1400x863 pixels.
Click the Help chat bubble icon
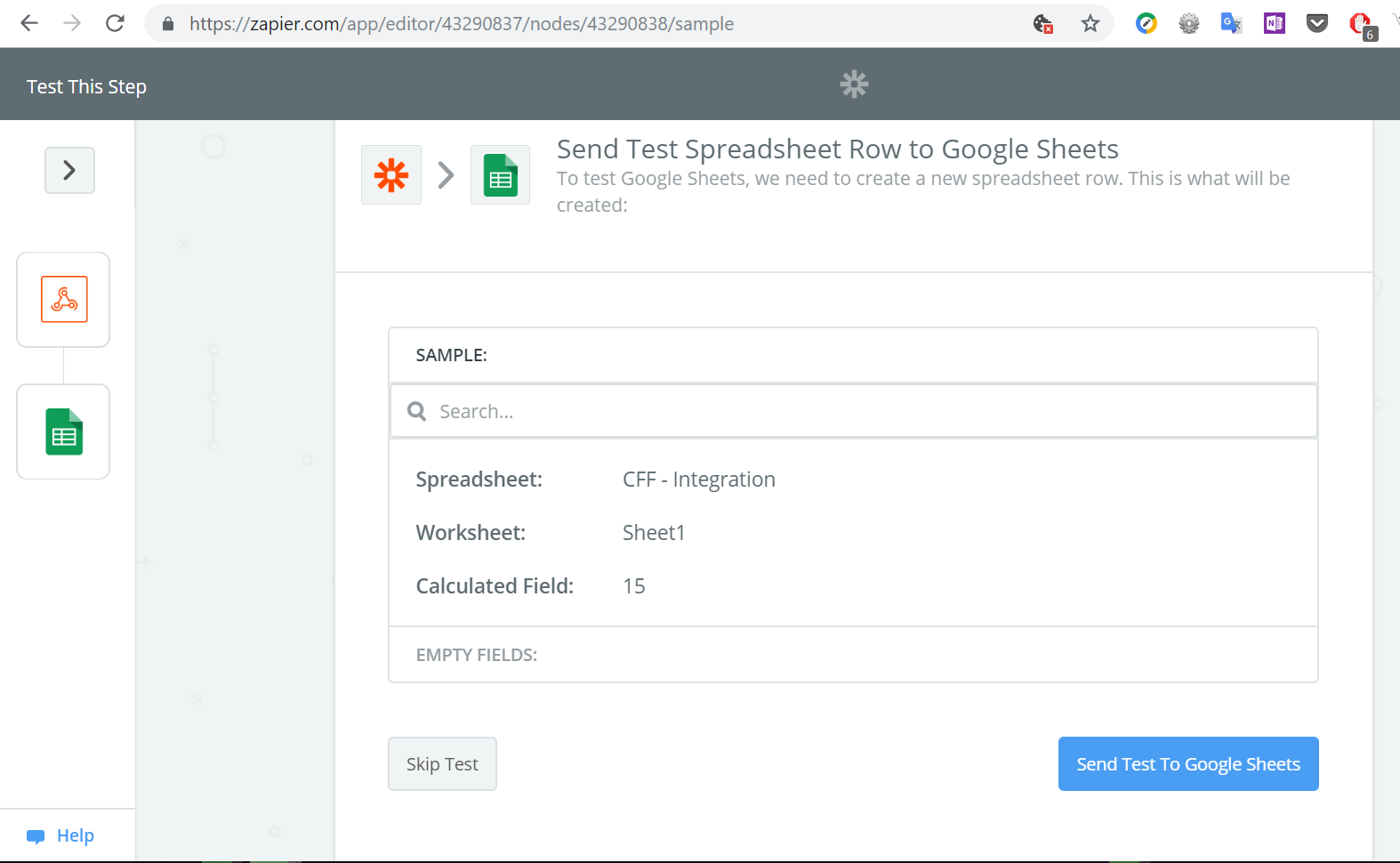coord(36,836)
